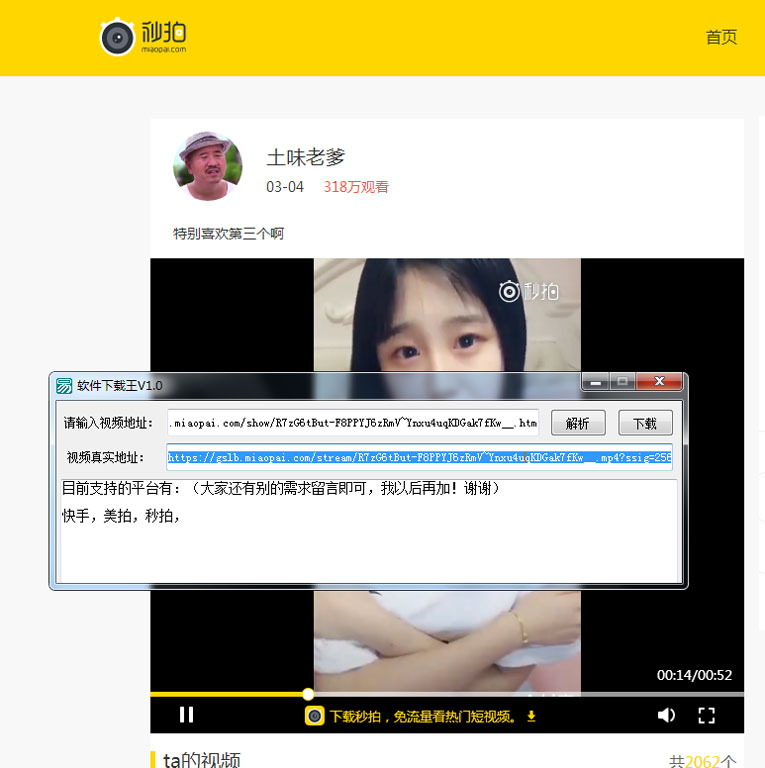Click the 下载秒拍 download promotion link
This screenshot has height=768, width=765.
(421, 716)
